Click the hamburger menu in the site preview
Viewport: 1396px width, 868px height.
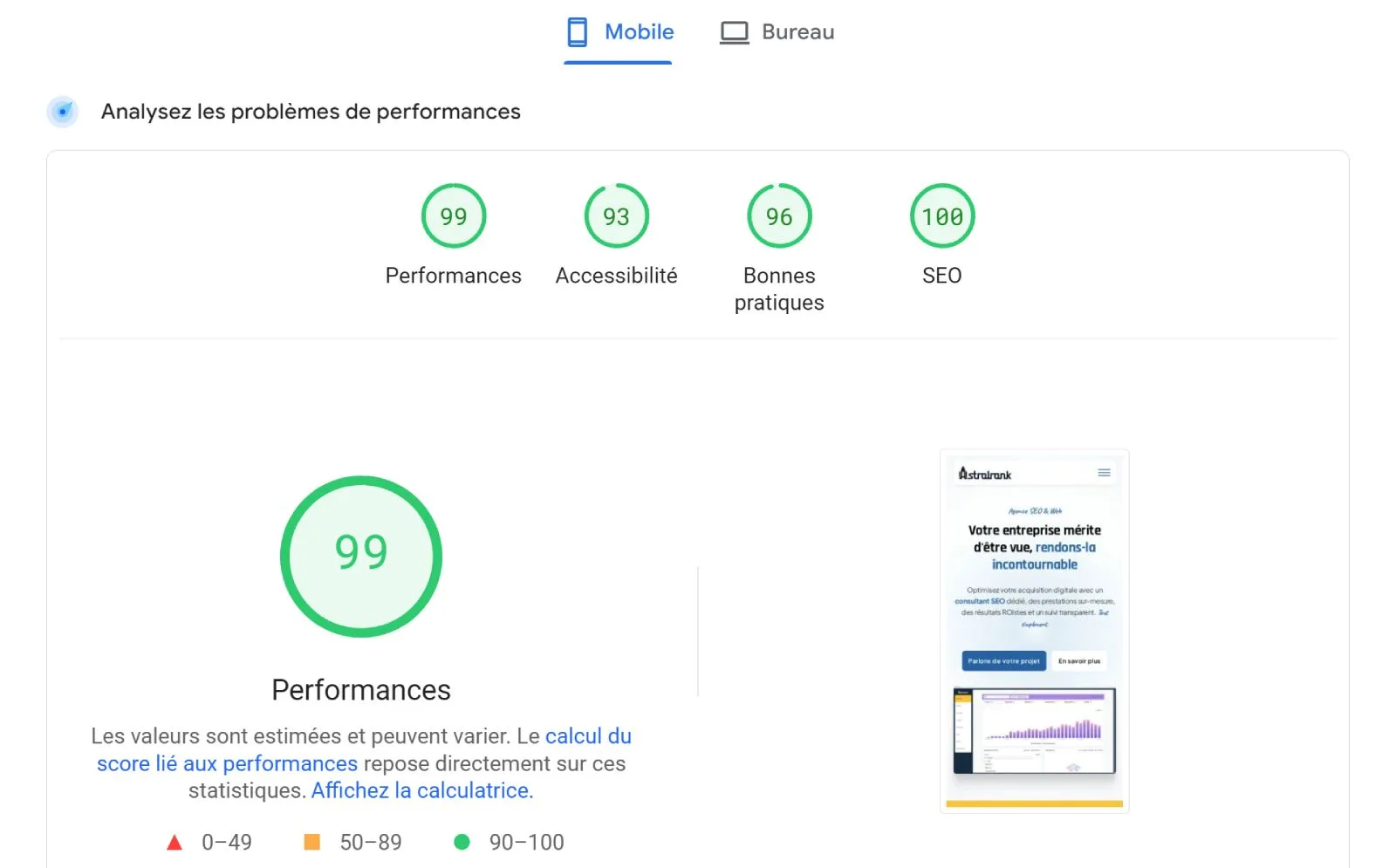coord(1104,472)
